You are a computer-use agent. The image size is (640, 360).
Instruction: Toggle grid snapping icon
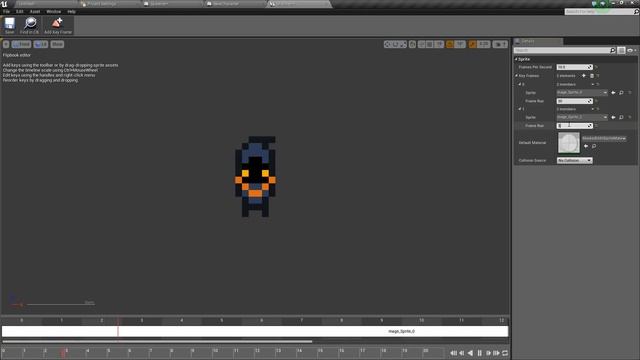430,44
